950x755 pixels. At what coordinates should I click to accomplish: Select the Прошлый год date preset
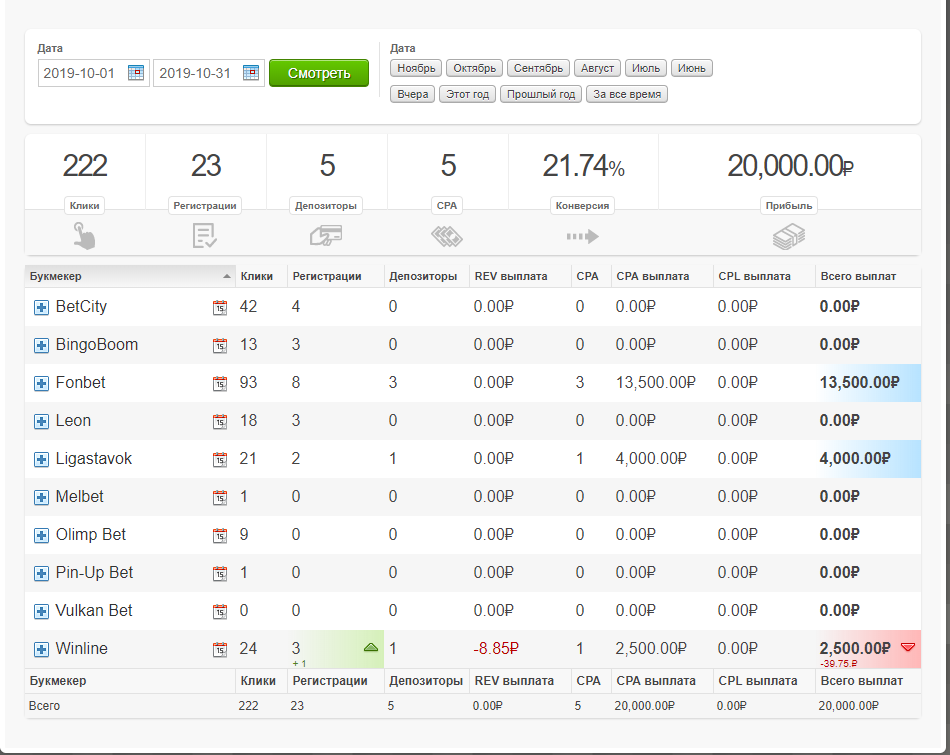[541, 94]
